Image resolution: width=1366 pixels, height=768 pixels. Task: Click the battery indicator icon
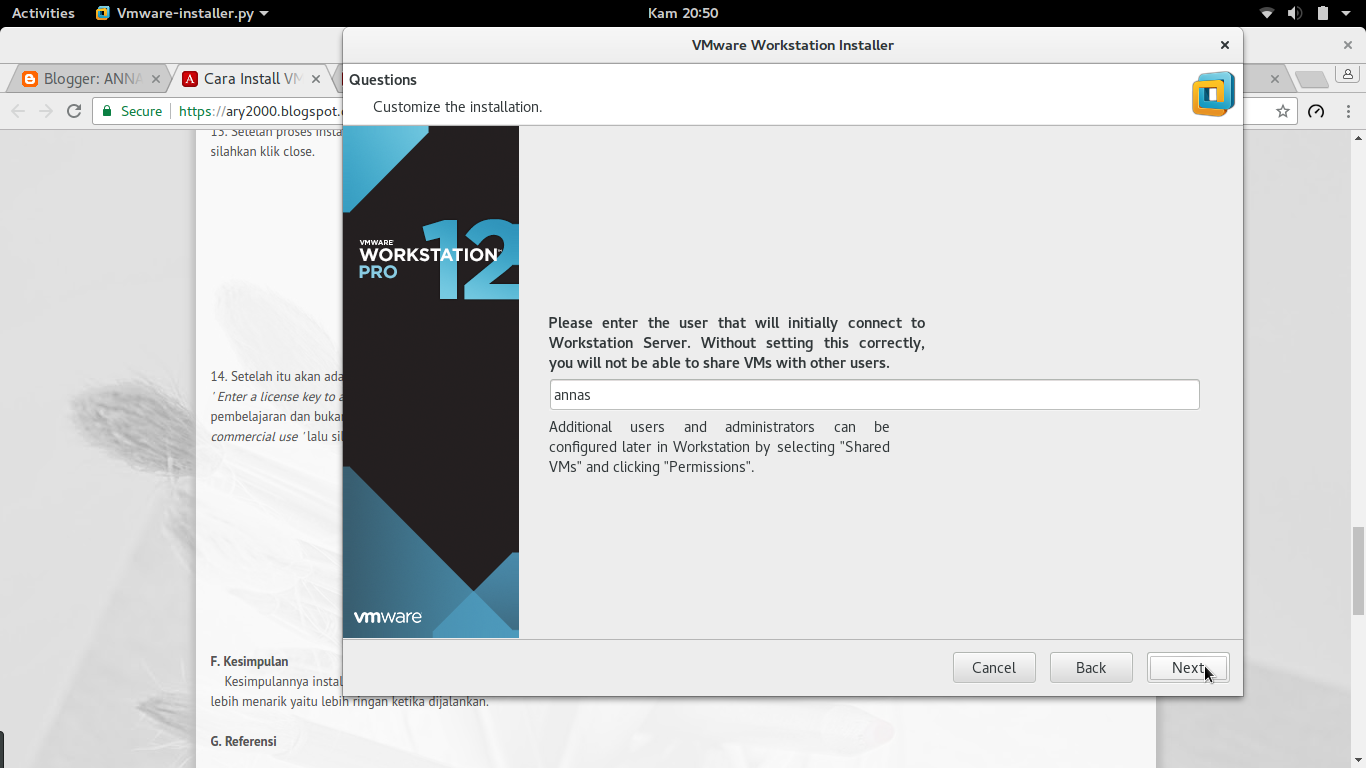click(1323, 13)
